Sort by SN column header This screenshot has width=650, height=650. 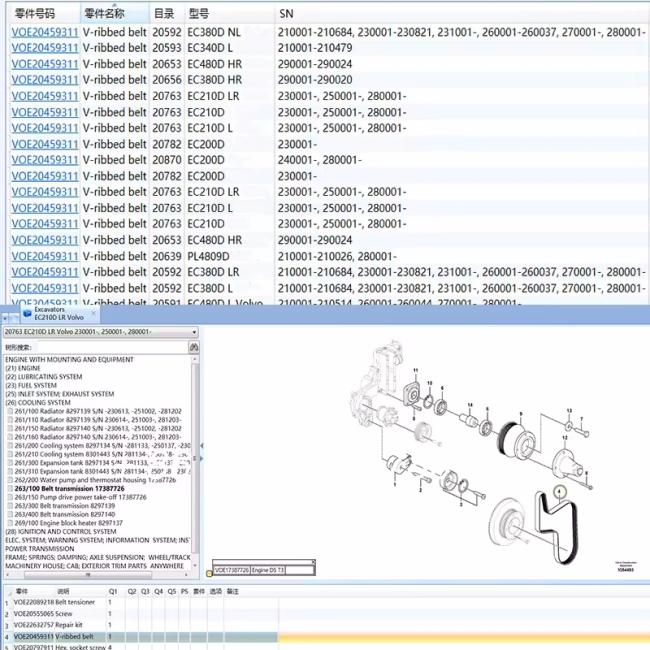click(x=286, y=14)
